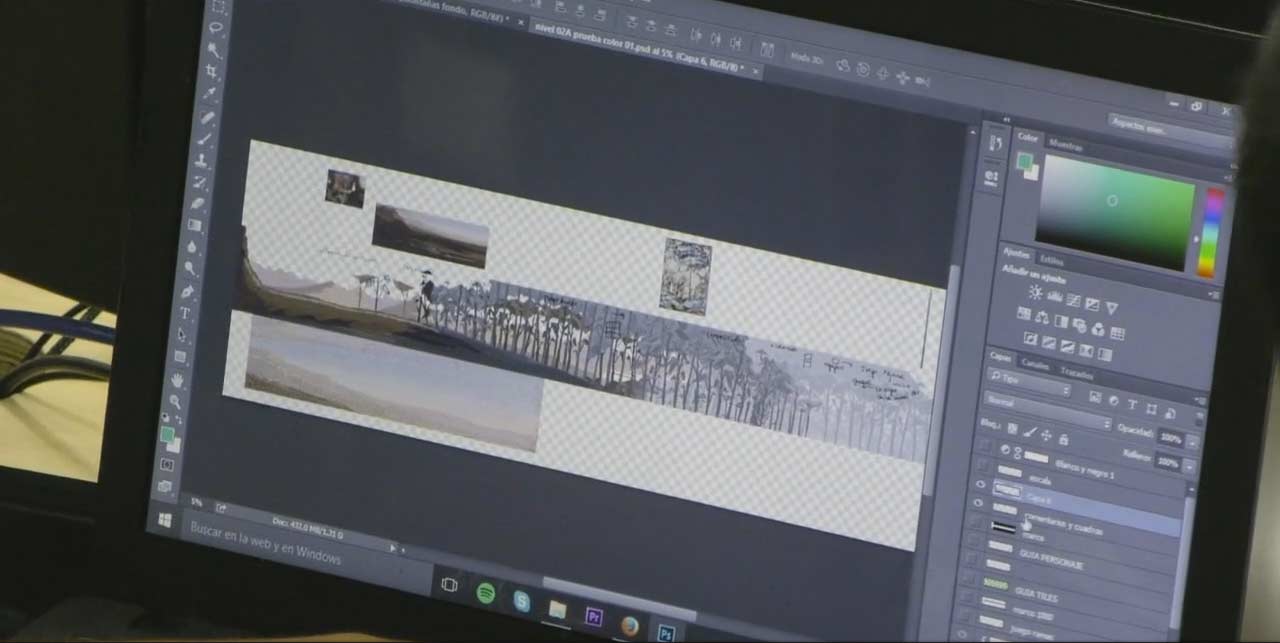Viewport: 1280px width, 643px height.
Task: Add a Brightness/Contrast adjustment
Action: pos(1034,292)
